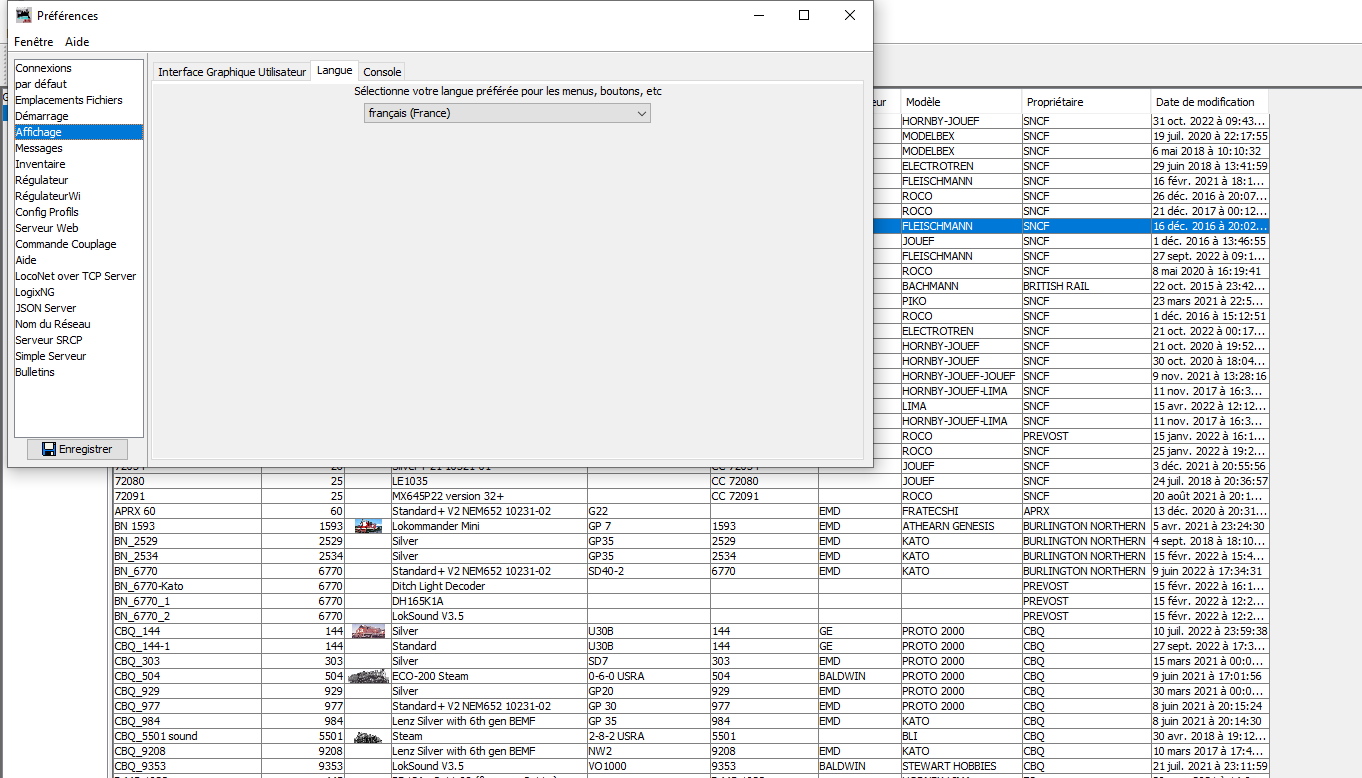Open the locomotive image in the CBQ_144 row
Image resolution: width=1362 pixels, height=778 pixels.
368,631
